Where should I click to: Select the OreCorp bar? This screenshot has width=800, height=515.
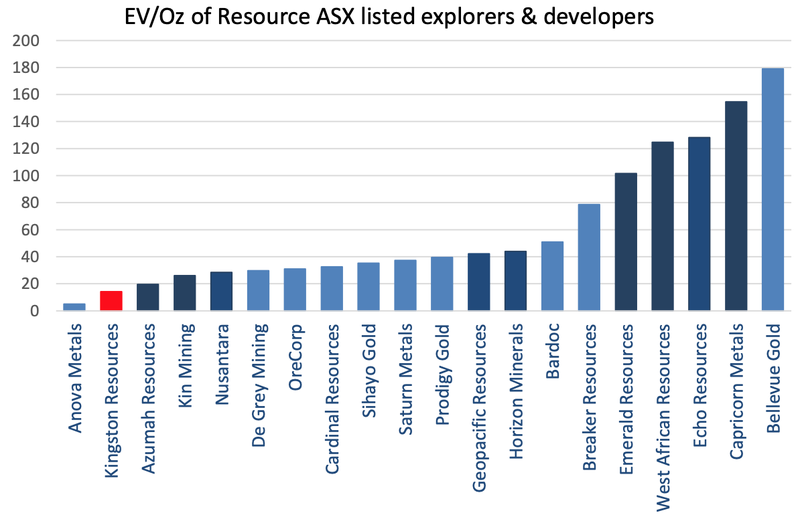(x=295, y=289)
